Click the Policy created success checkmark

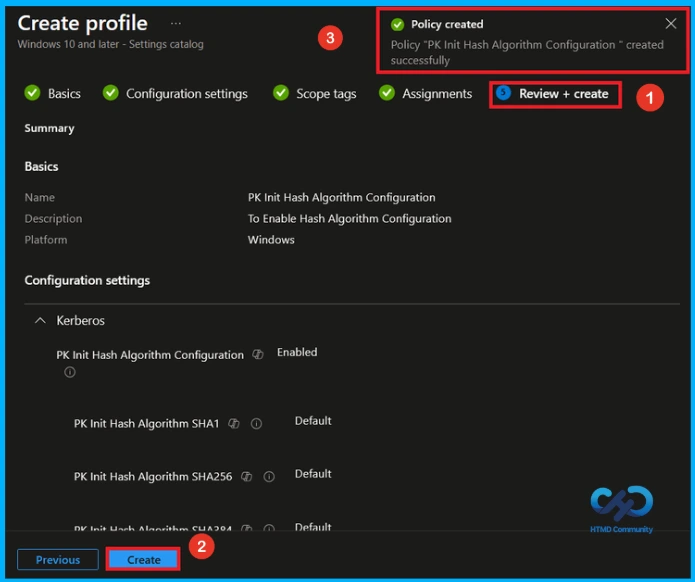pyautogui.click(x=398, y=24)
